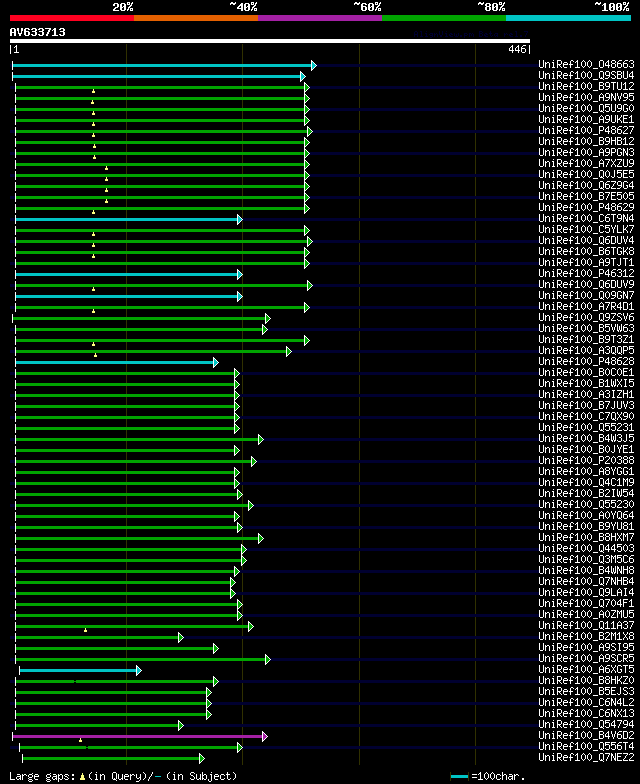Click yellow gap marker under the UniRef100_B7E505 bar
Screen dimensions: 640x784
pyautogui.click(x=106, y=201)
